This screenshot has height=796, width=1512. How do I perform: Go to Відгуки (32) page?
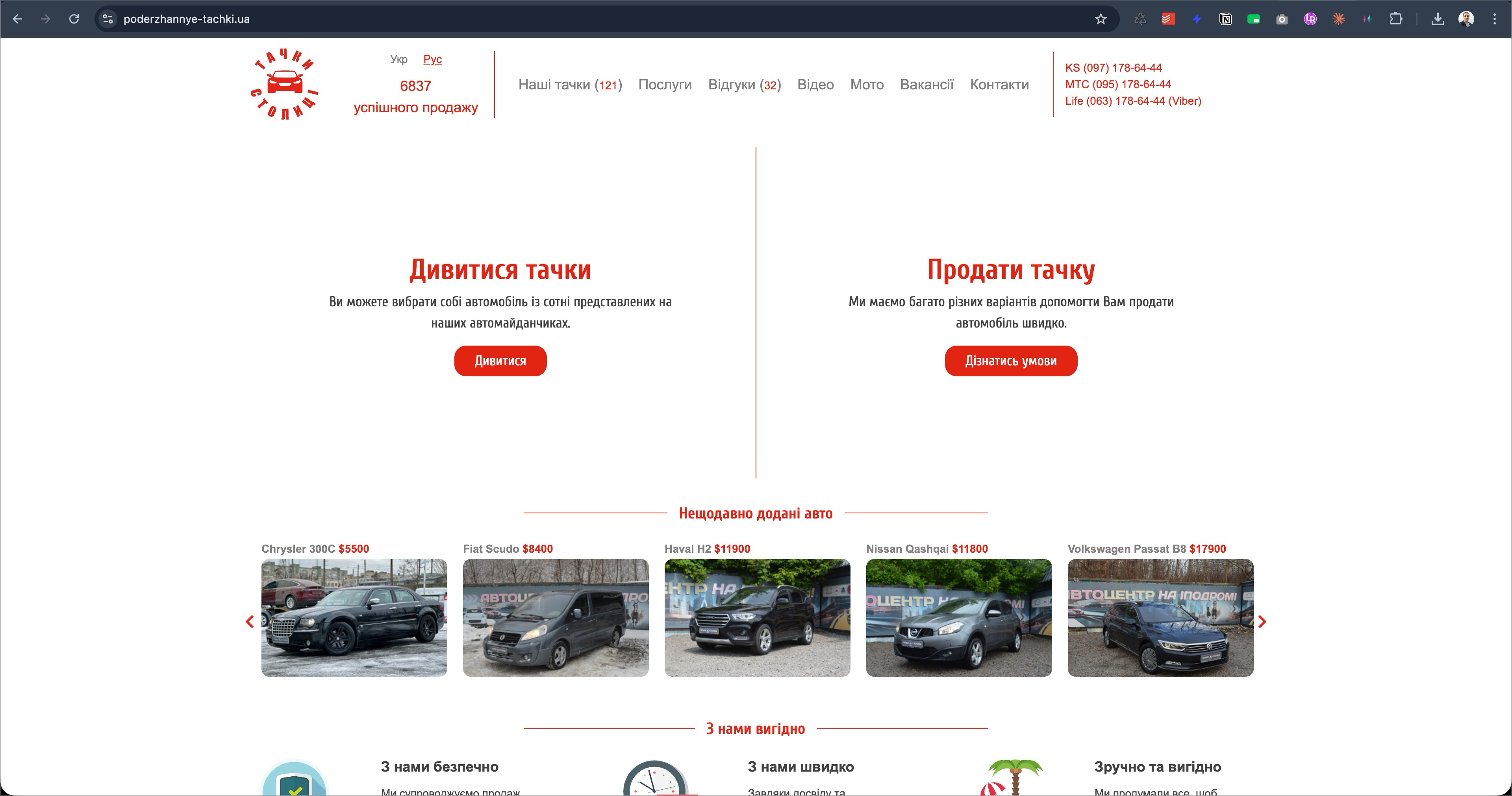point(744,85)
